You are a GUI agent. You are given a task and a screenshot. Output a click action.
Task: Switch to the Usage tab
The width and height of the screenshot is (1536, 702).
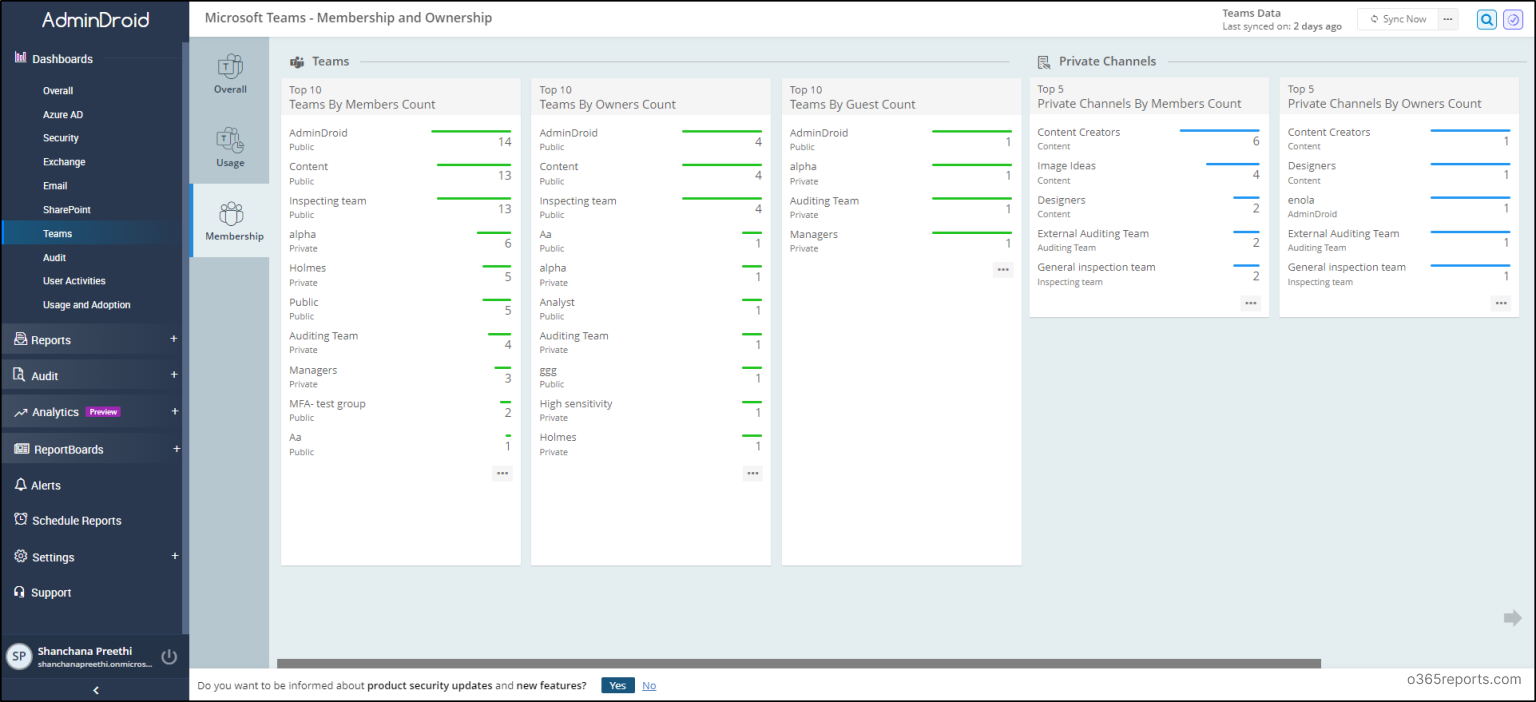coord(230,147)
